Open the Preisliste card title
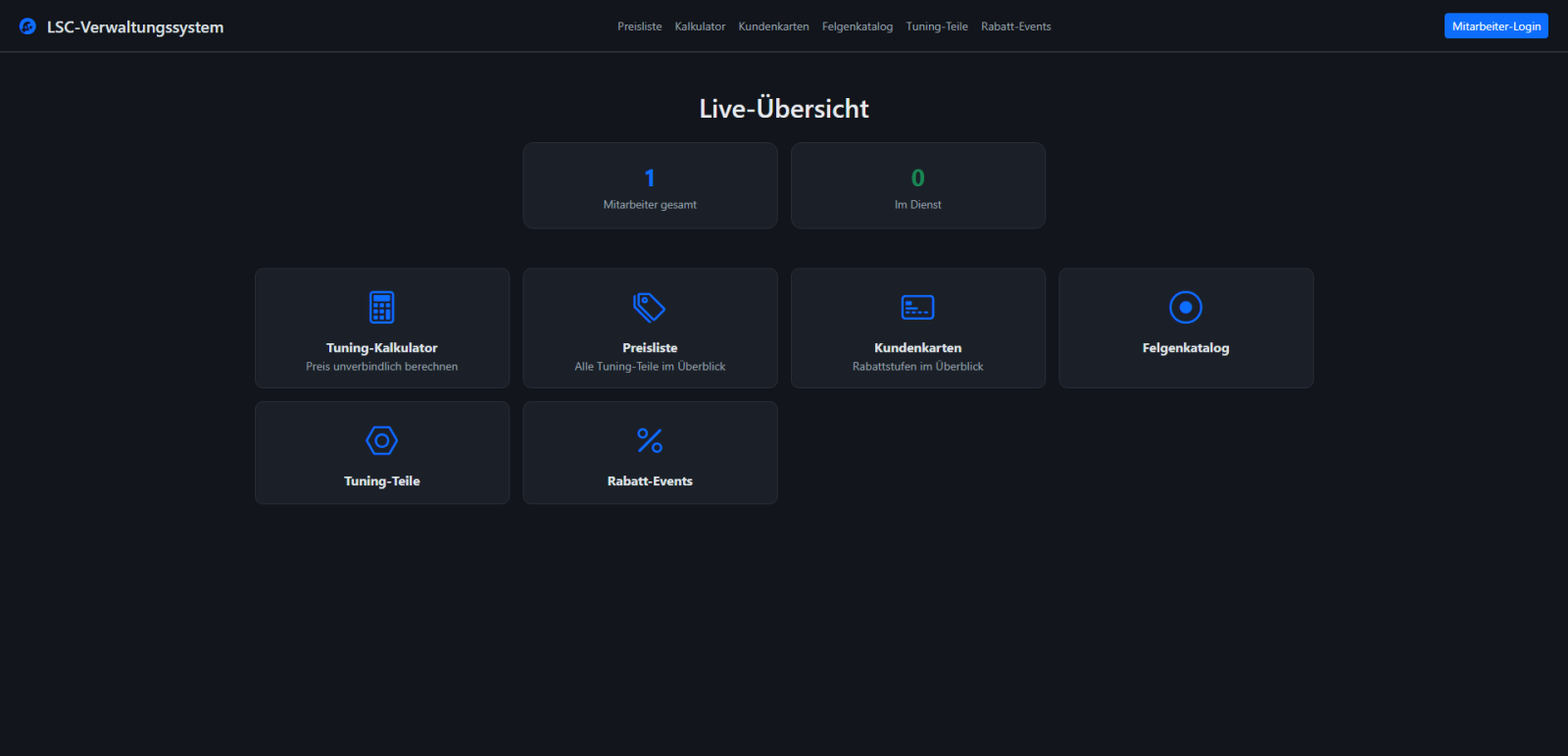 coord(650,348)
